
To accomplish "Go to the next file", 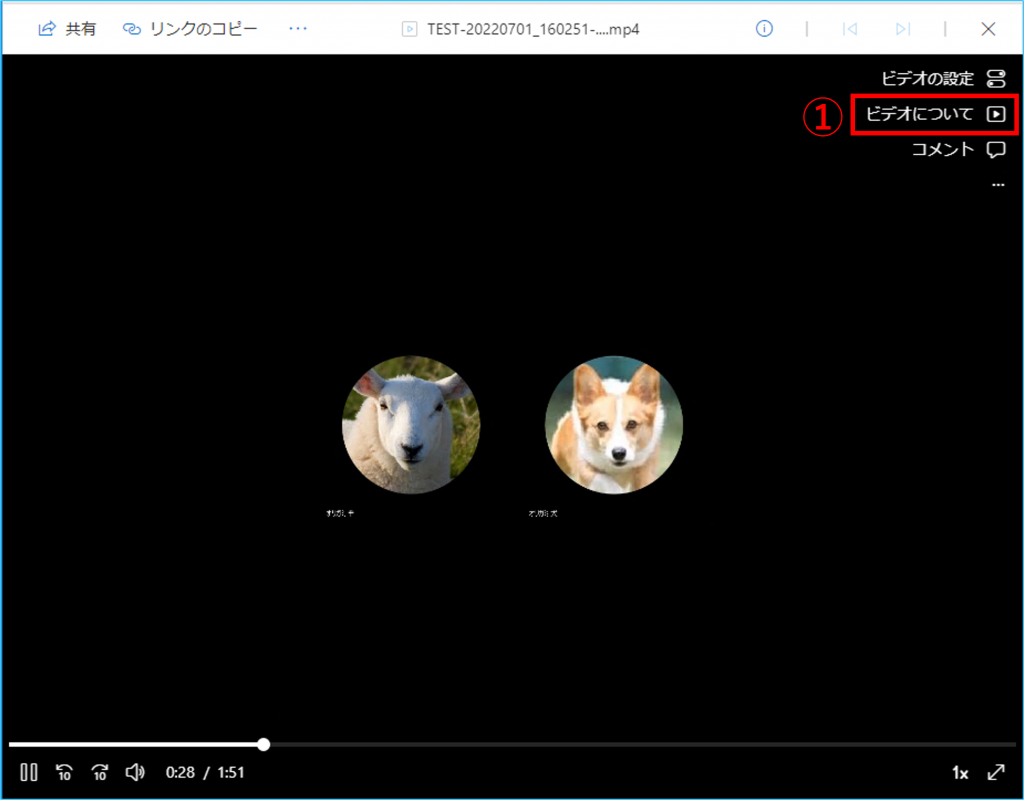I will (x=903, y=29).
